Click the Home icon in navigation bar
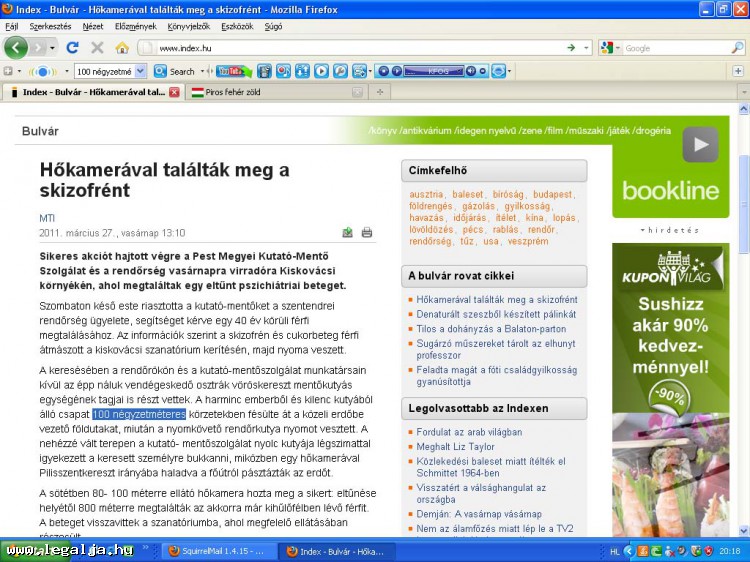The width and height of the screenshot is (750, 562). [x=122, y=47]
